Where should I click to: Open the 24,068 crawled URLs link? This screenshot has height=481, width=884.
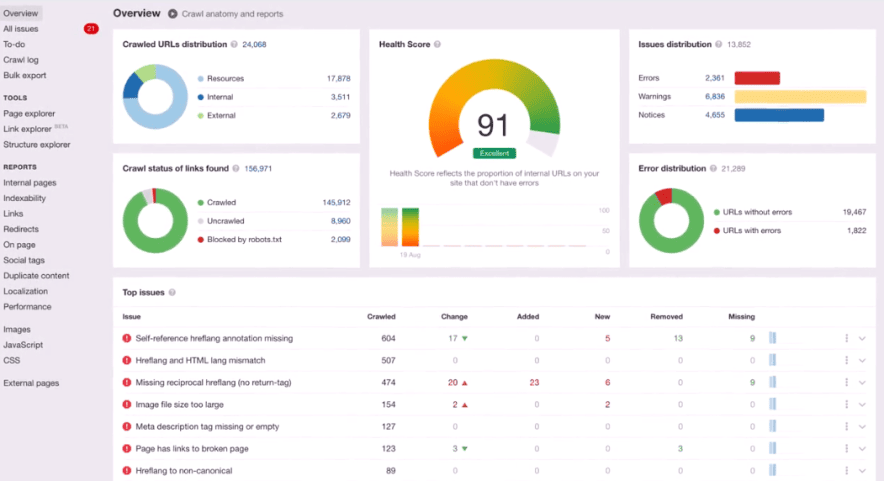click(x=254, y=45)
